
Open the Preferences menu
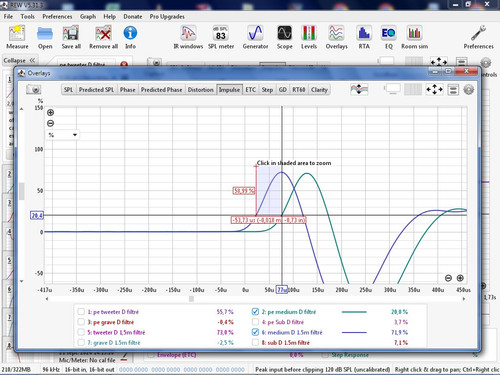point(57,16)
